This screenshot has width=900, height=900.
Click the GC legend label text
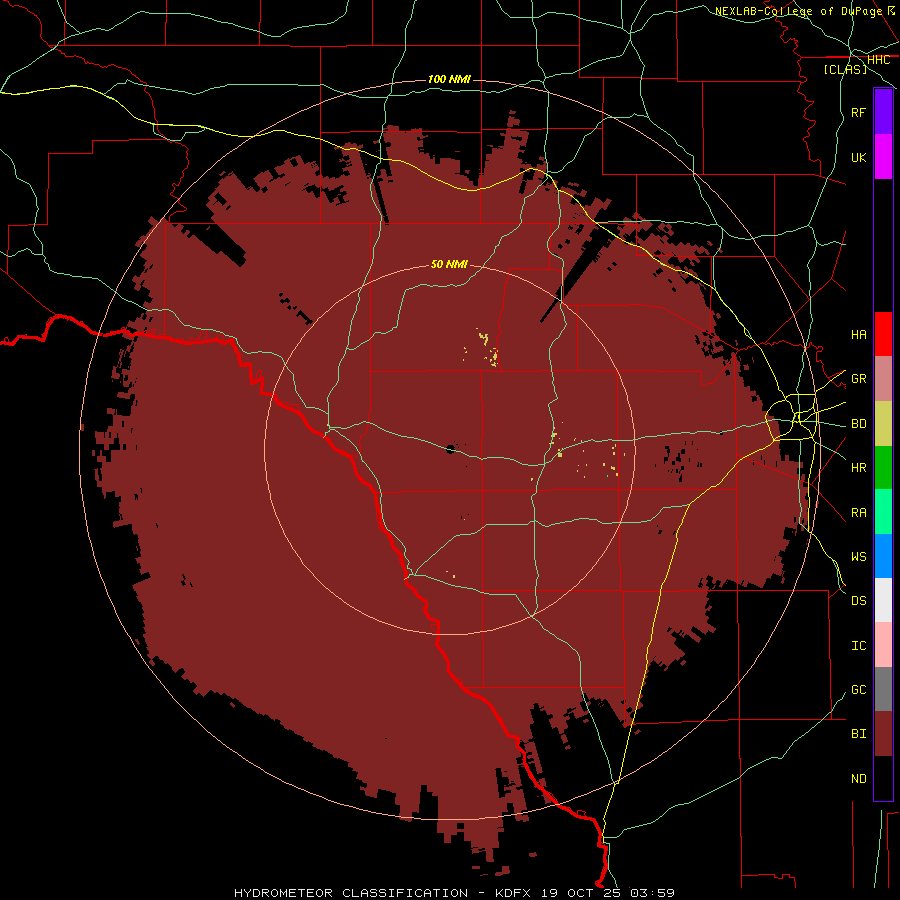(859, 690)
